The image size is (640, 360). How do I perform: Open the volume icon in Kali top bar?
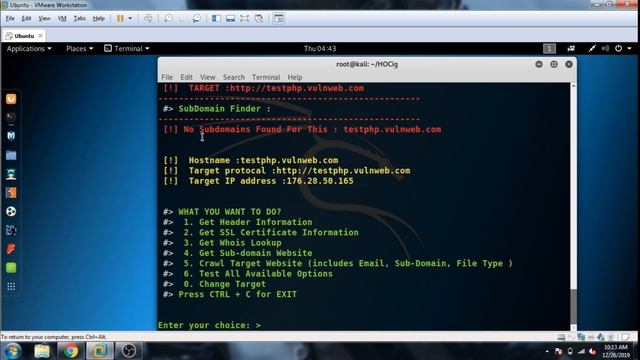(x=605, y=49)
